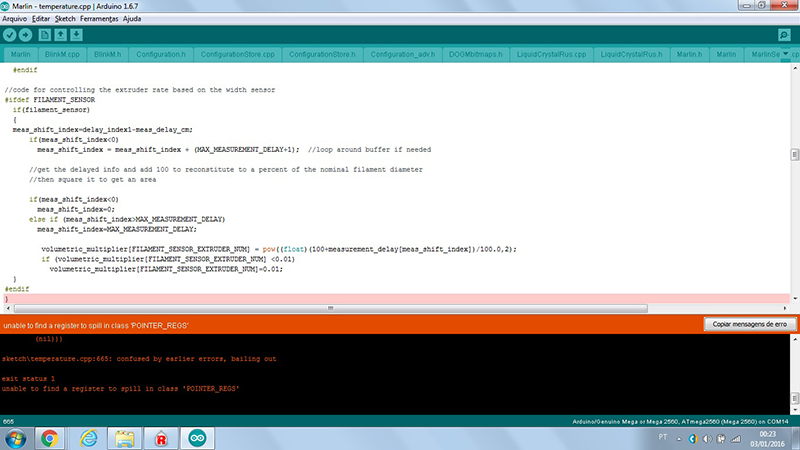The width and height of the screenshot is (800, 450).
Task: Switch to the ConfigurationStore.cpp tab
Action: [x=237, y=54]
